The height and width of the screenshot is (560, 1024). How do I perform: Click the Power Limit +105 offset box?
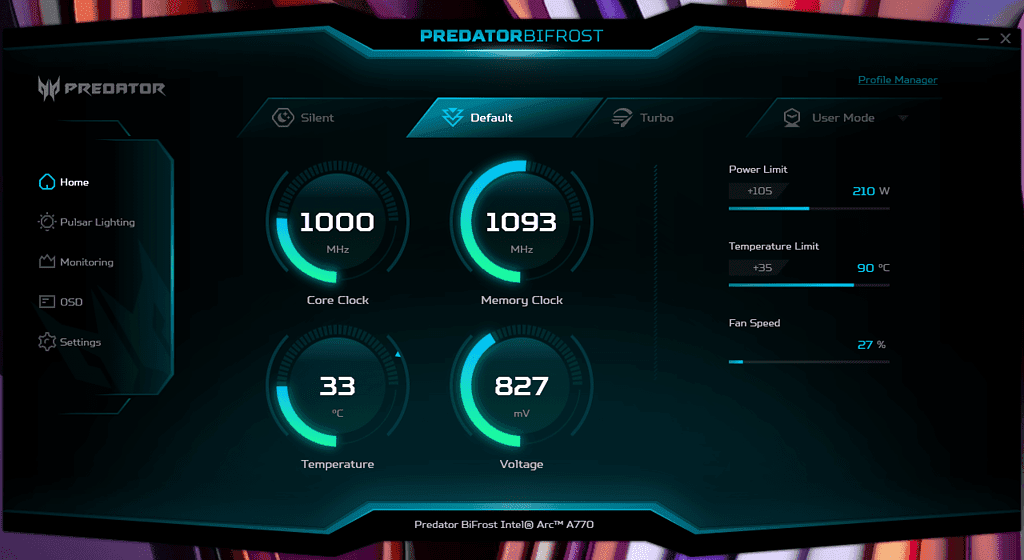pyautogui.click(x=758, y=190)
